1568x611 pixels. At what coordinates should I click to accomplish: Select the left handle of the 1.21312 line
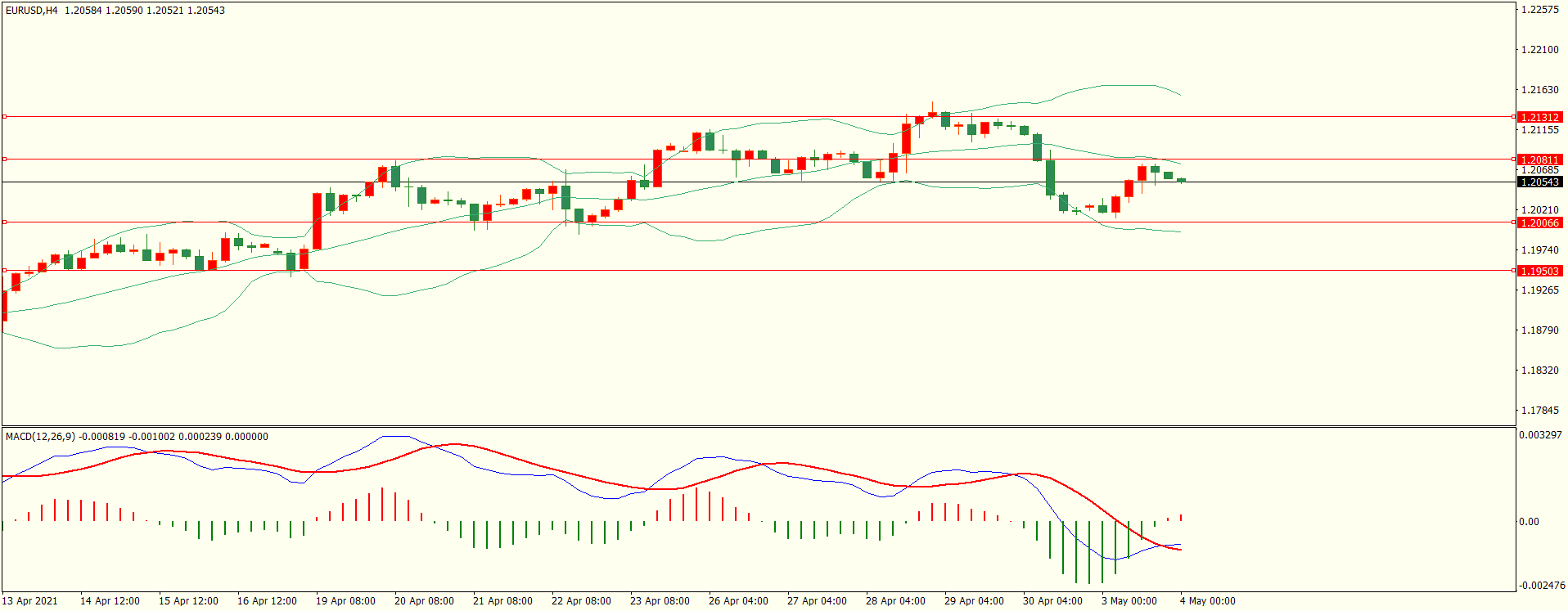coord(4,117)
